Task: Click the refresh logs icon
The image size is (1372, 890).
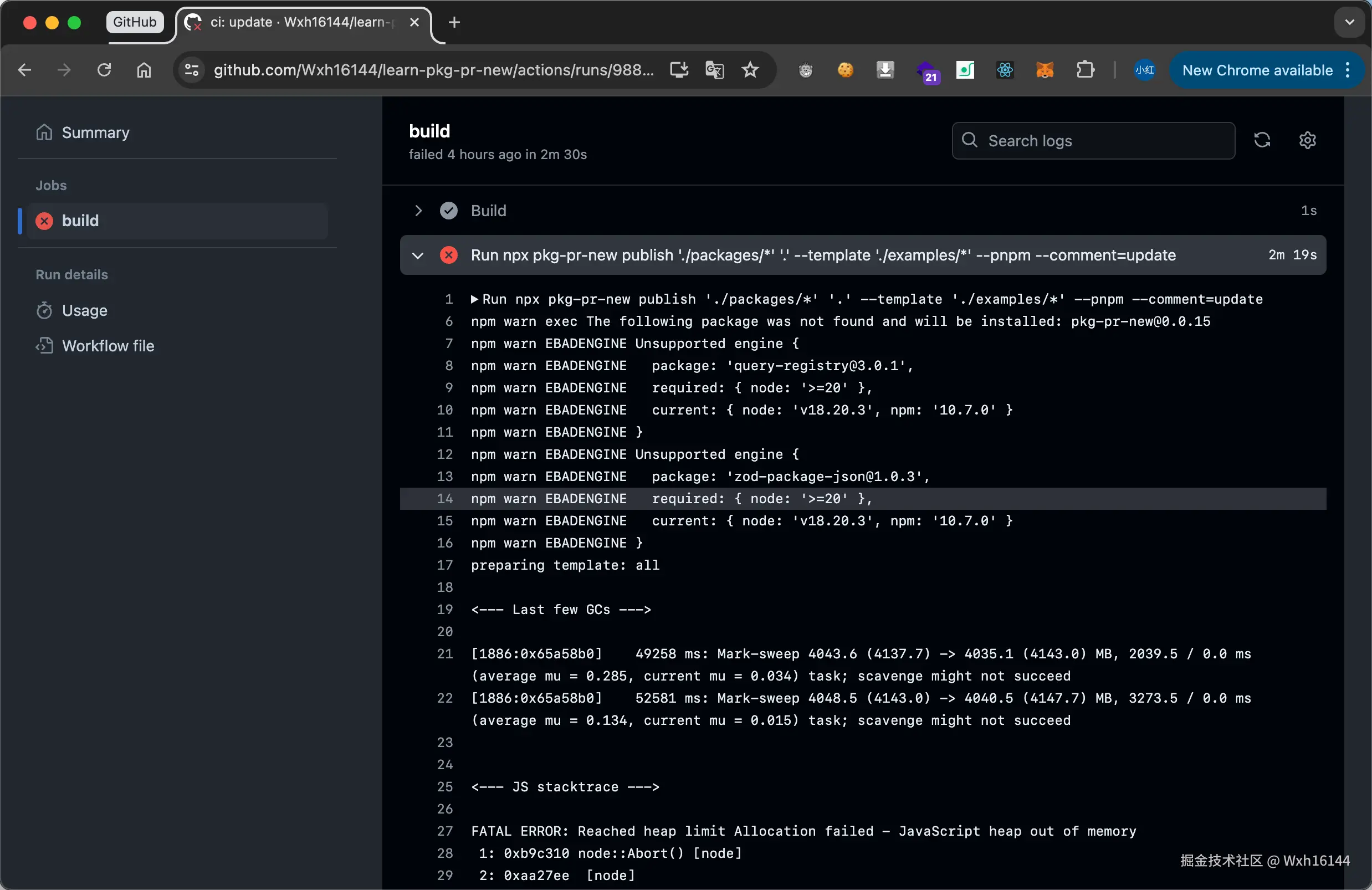Action: pyautogui.click(x=1262, y=140)
